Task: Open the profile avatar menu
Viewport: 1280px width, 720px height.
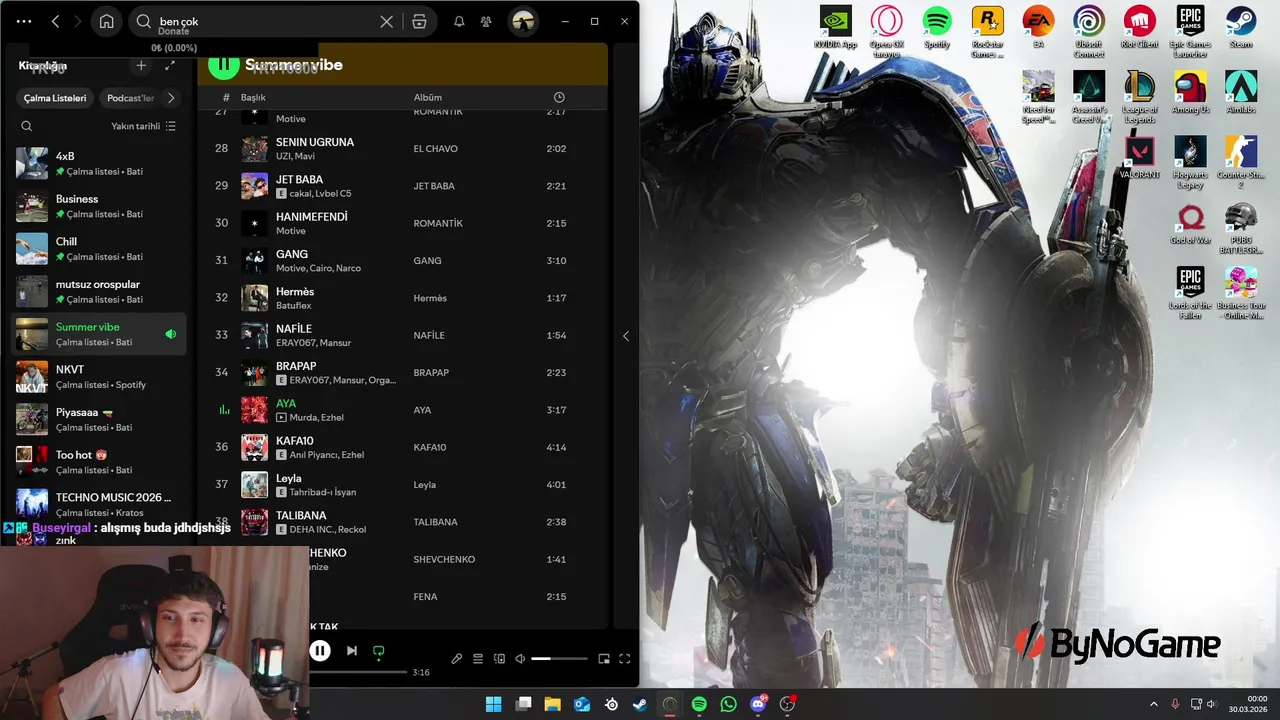Action: [522, 21]
